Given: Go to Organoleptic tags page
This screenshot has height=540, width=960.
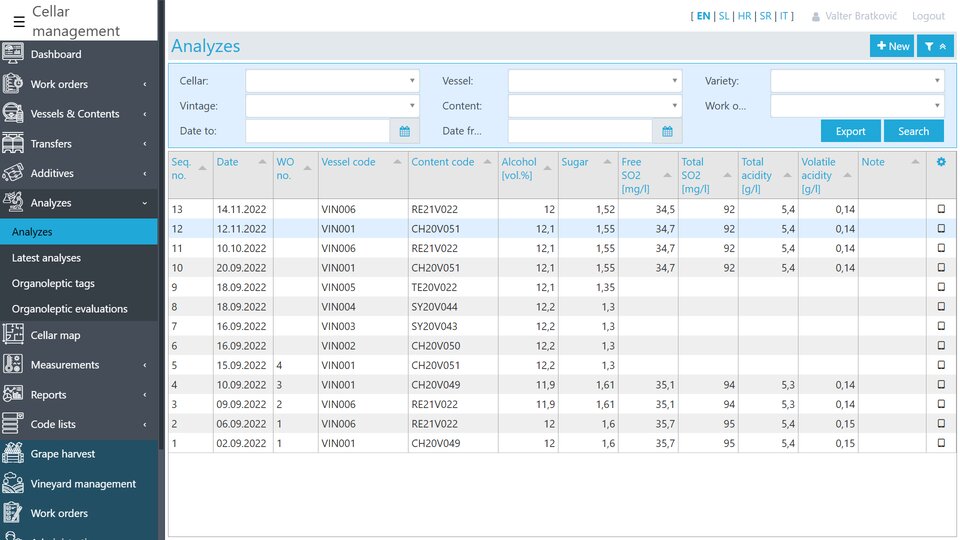Looking at the screenshot, I should [53, 283].
